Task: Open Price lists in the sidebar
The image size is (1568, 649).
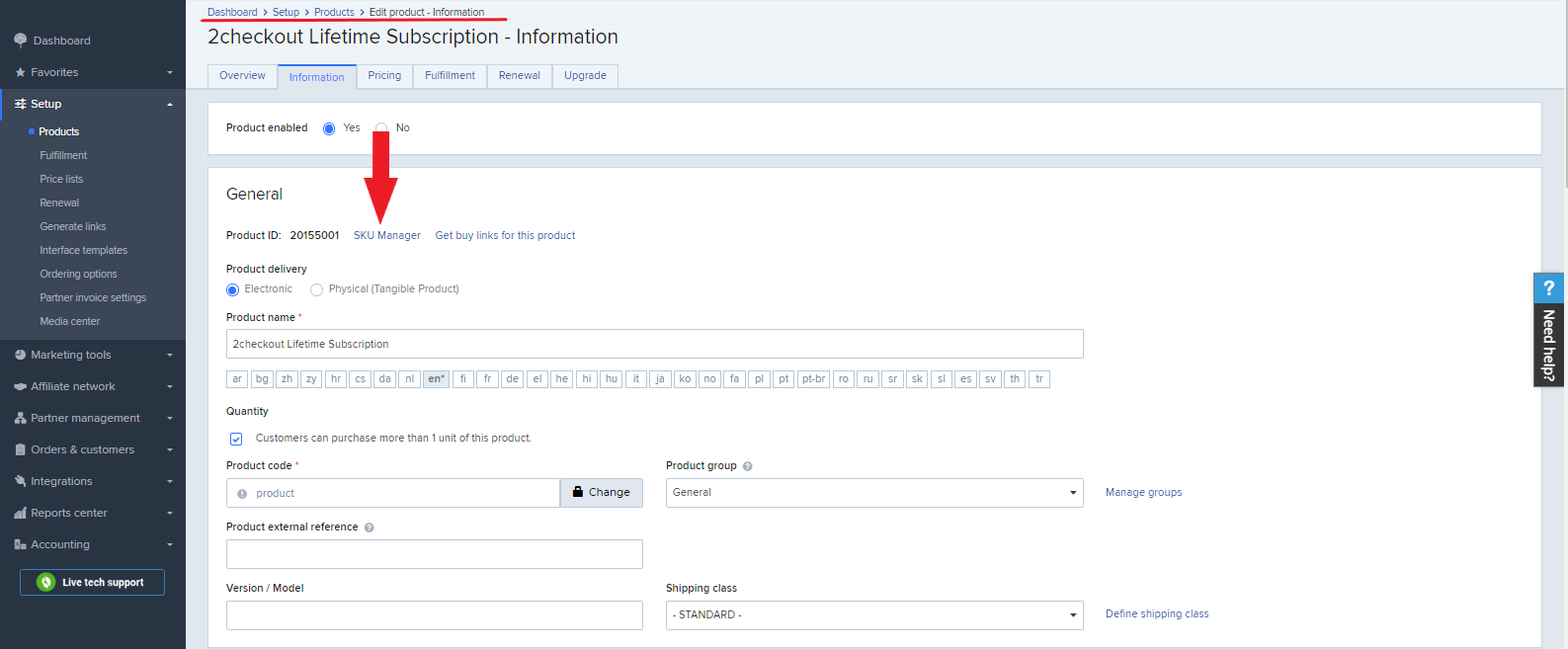Action: [61, 180]
